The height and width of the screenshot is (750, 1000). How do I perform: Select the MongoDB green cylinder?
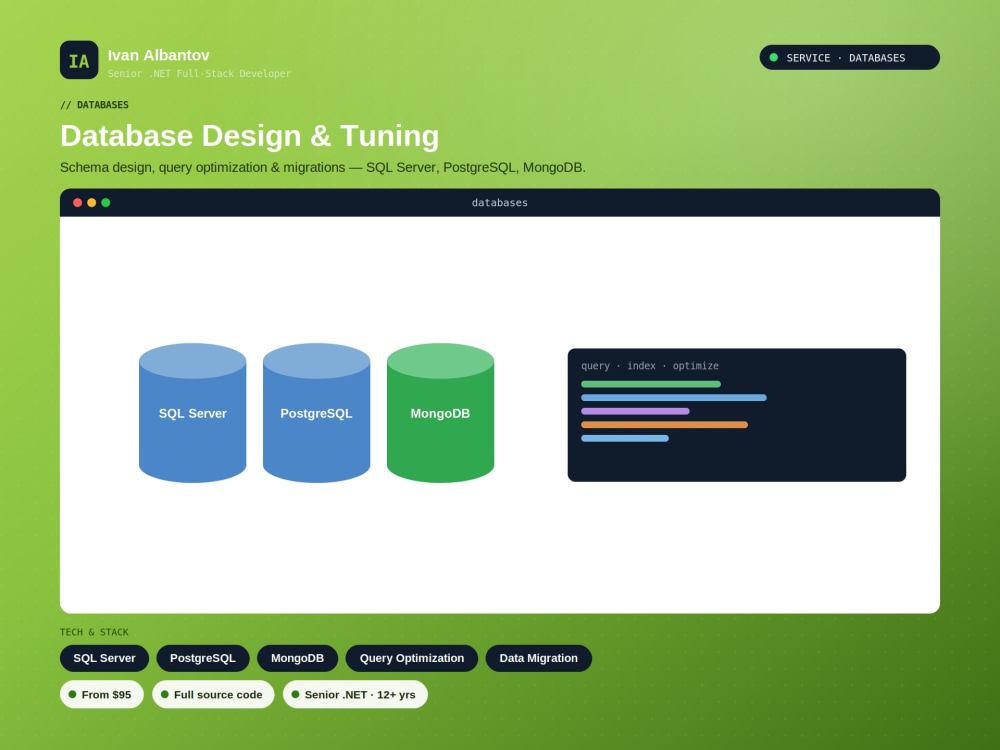click(x=440, y=413)
